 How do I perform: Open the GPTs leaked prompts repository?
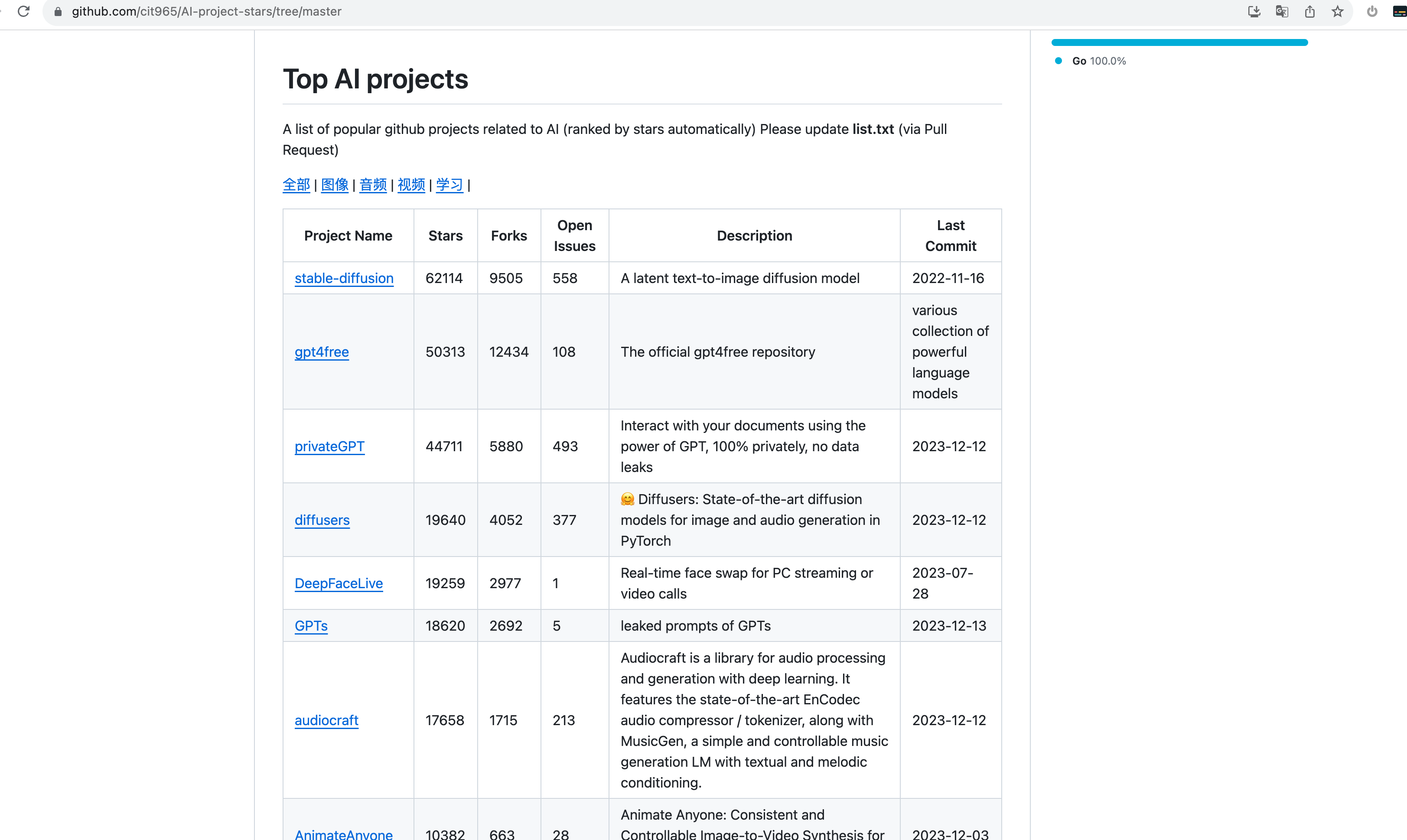click(x=311, y=625)
